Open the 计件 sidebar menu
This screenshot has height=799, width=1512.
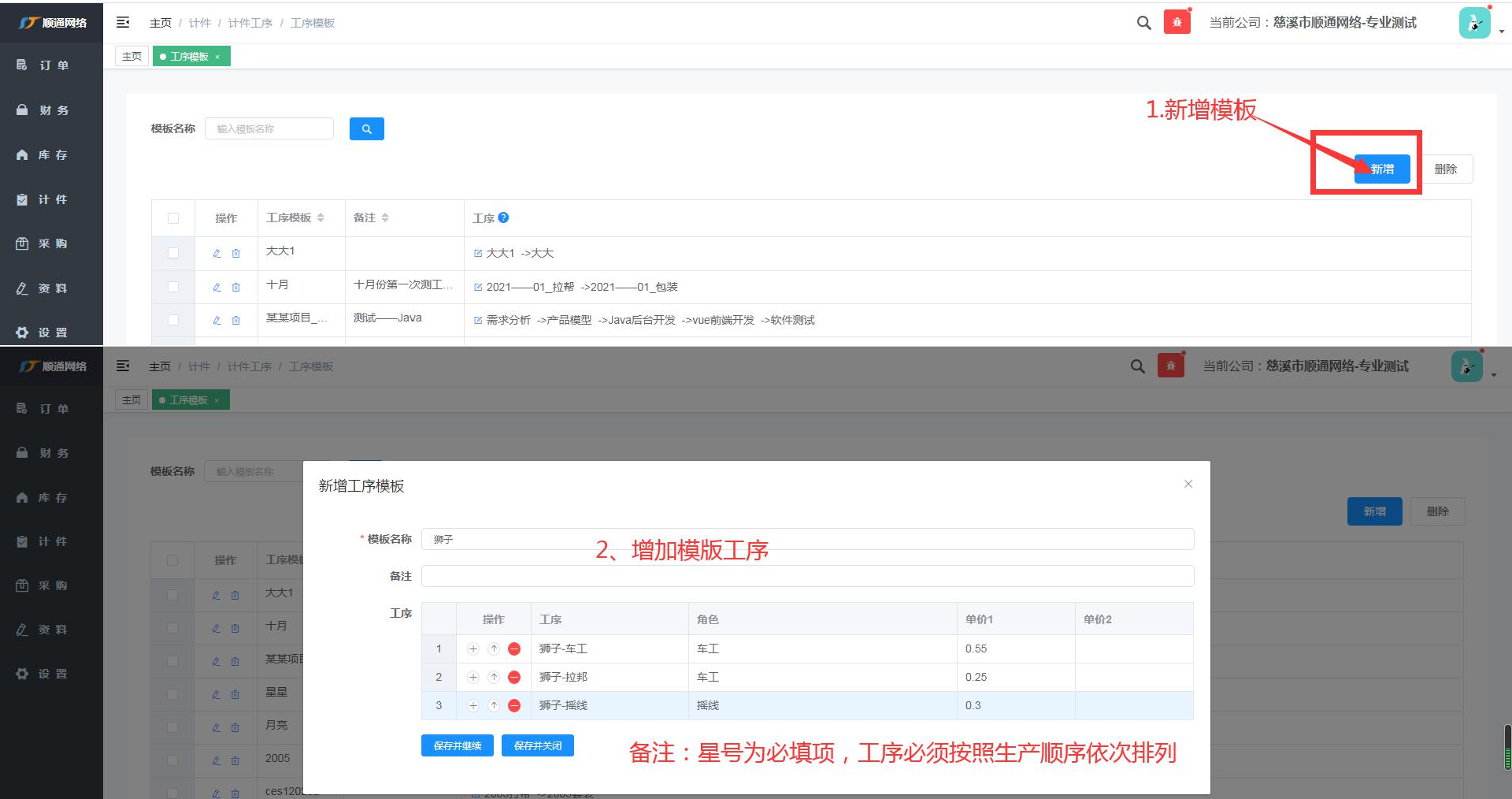click(x=52, y=199)
